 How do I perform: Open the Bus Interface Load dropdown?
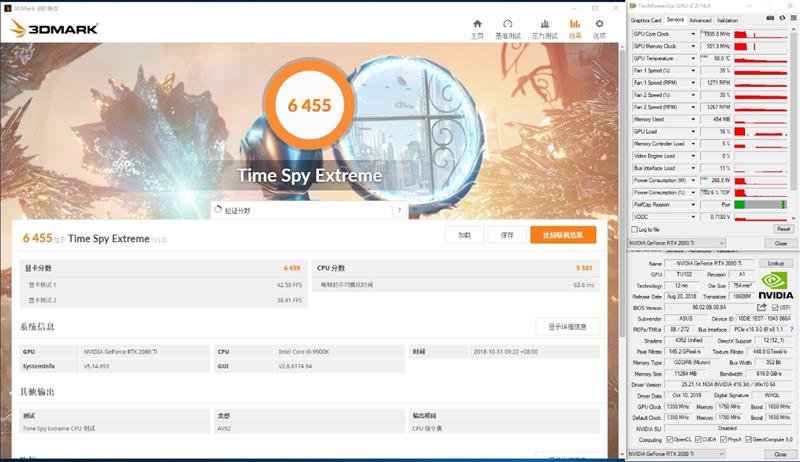[693, 168]
